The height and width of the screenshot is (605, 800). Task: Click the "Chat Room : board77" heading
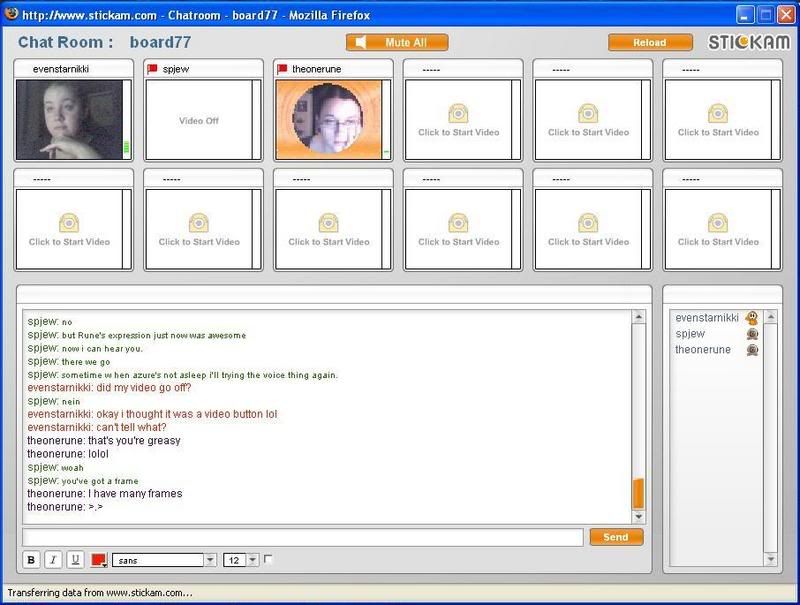(105, 42)
